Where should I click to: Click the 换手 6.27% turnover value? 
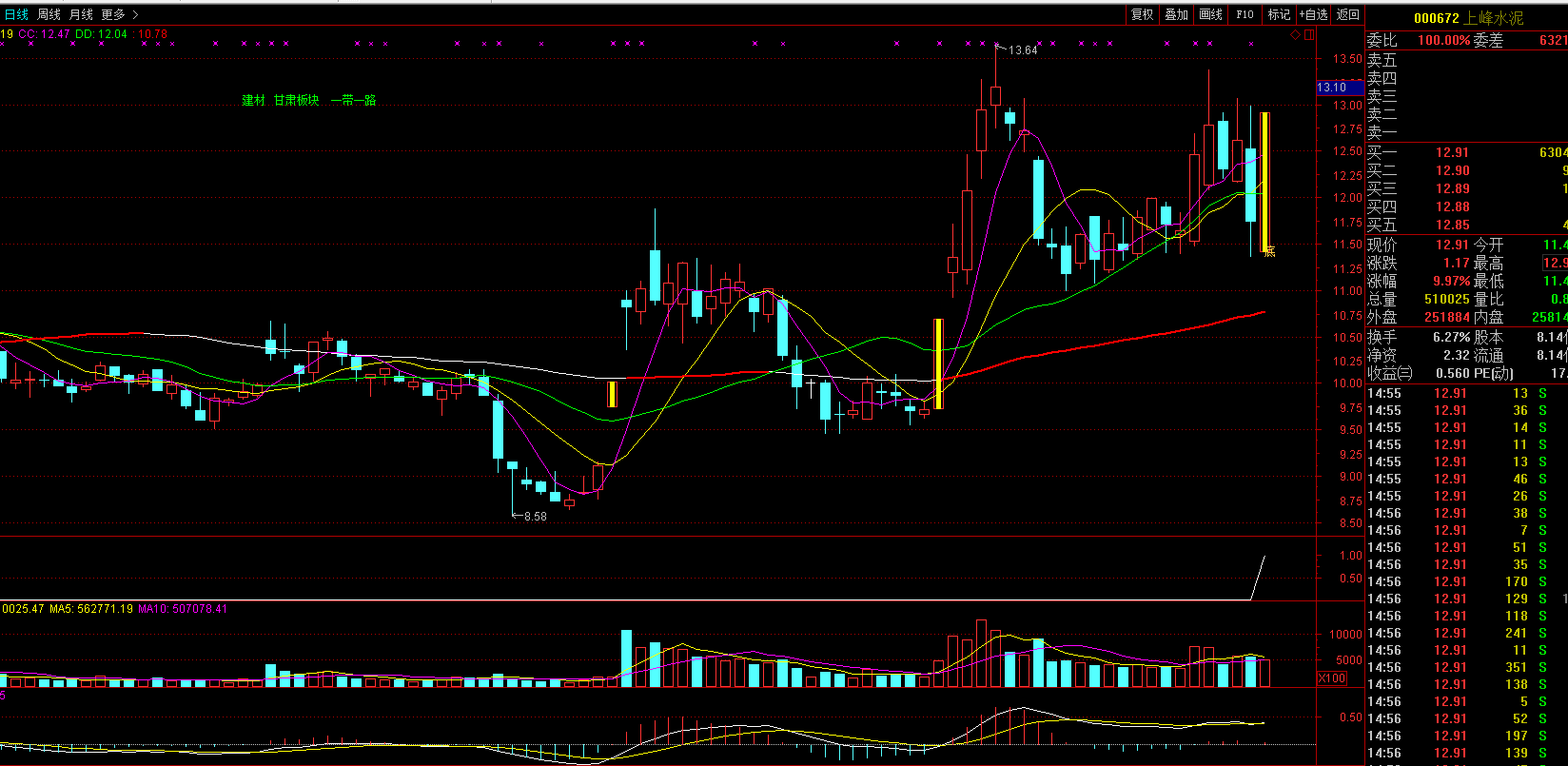pyautogui.click(x=1452, y=337)
